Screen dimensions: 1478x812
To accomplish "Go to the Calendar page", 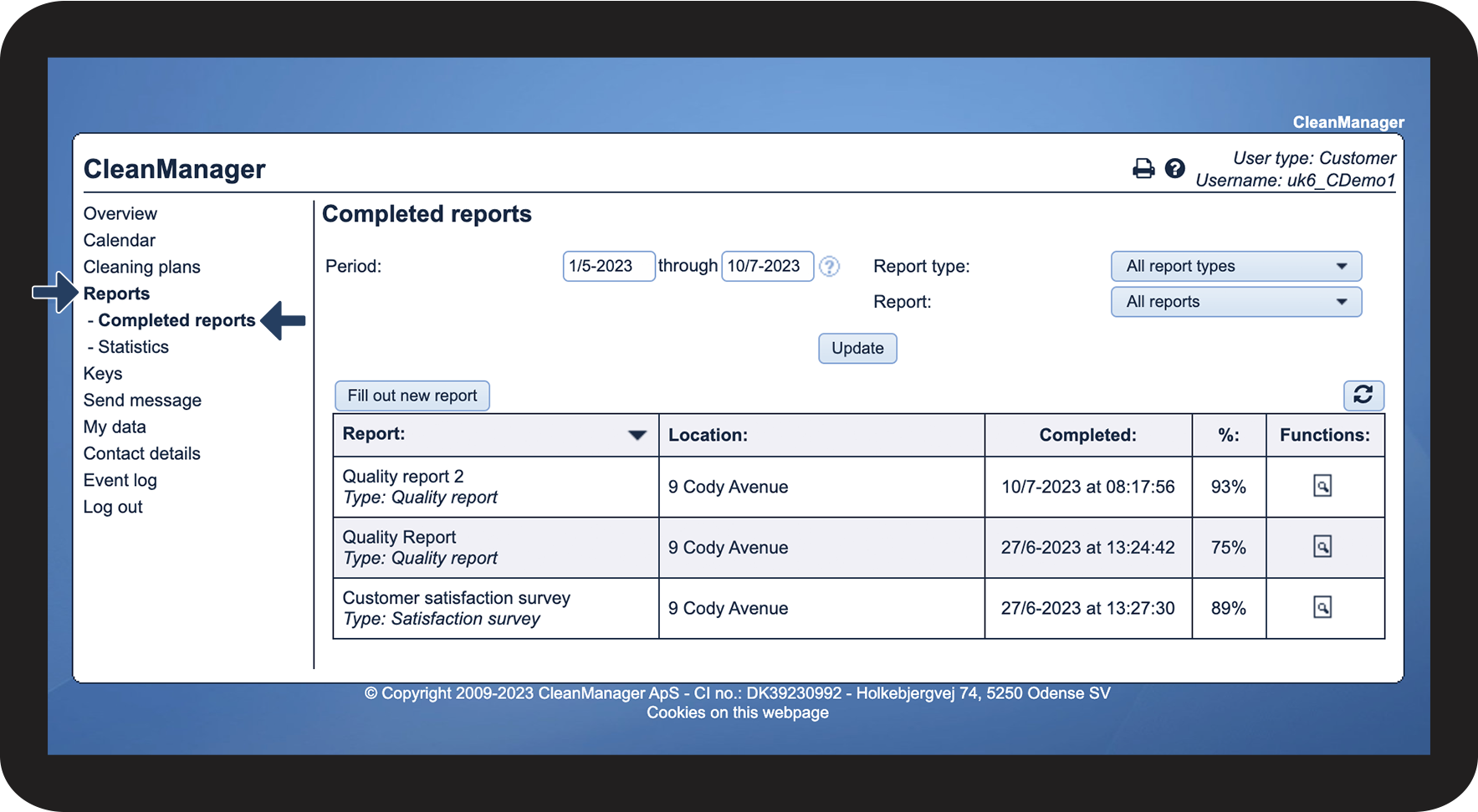I will click(120, 241).
